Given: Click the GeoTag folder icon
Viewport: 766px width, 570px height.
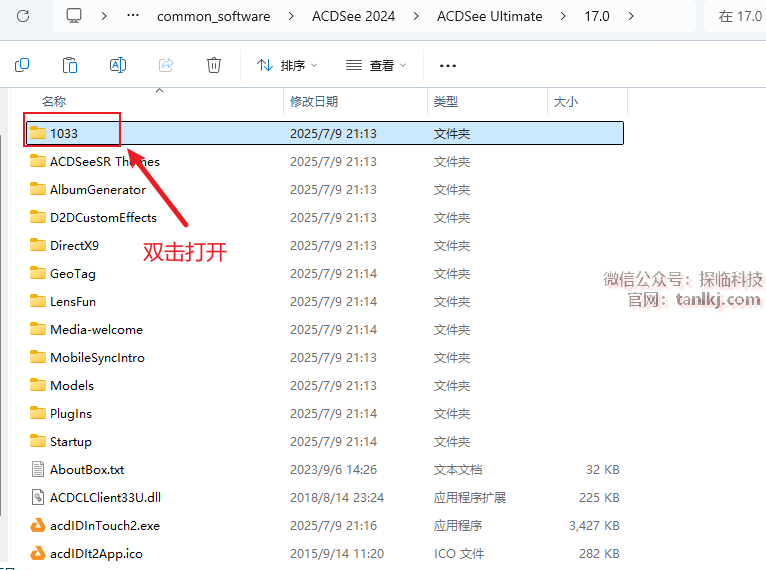Looking at the screenshot, I should [38, 273].
